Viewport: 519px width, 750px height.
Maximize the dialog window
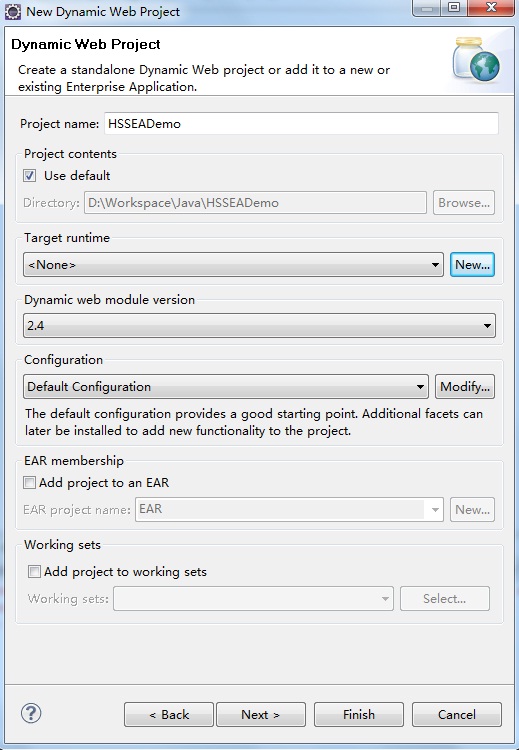click(454, 8)
